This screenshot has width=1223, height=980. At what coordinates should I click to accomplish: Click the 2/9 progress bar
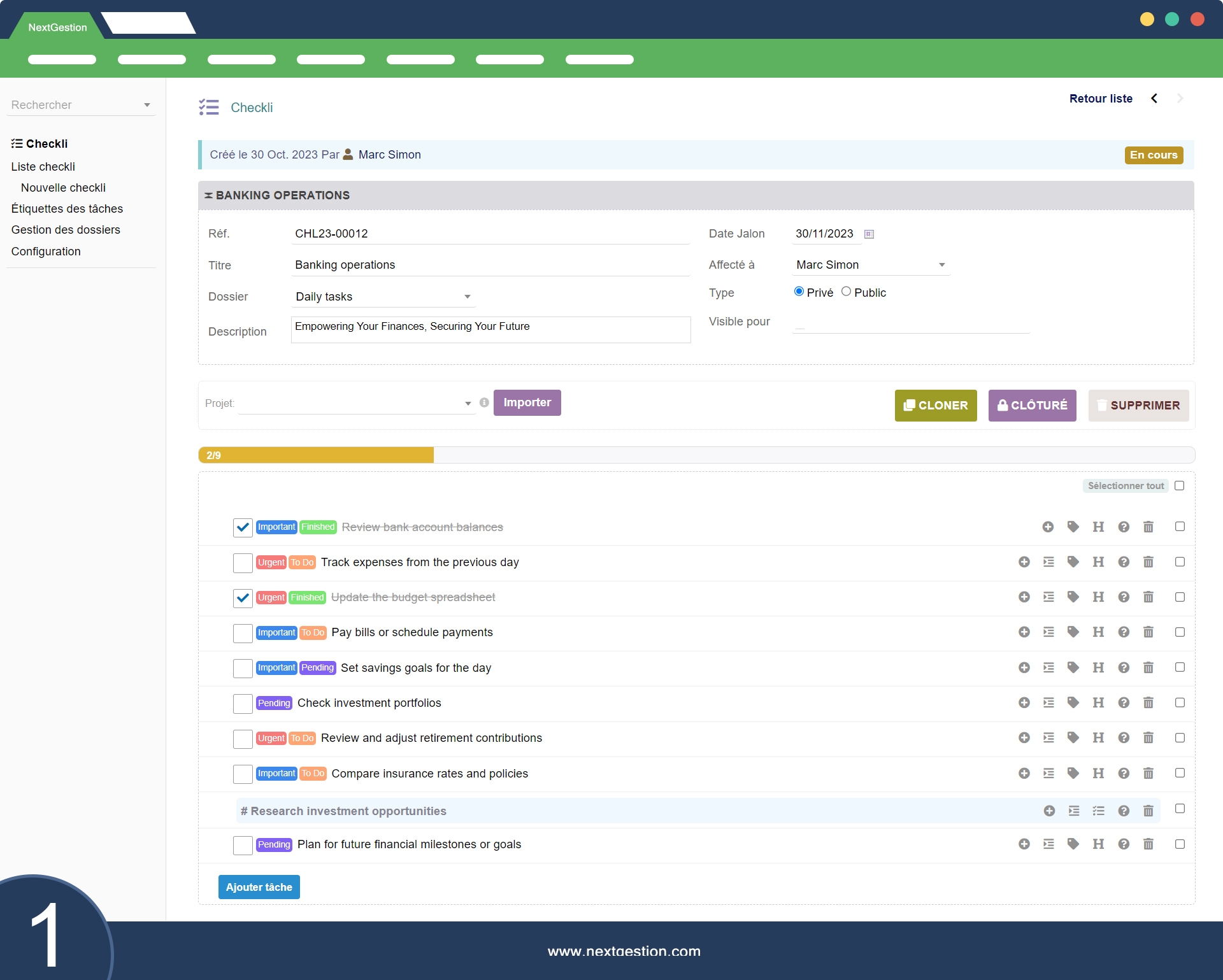click(316, 455)
